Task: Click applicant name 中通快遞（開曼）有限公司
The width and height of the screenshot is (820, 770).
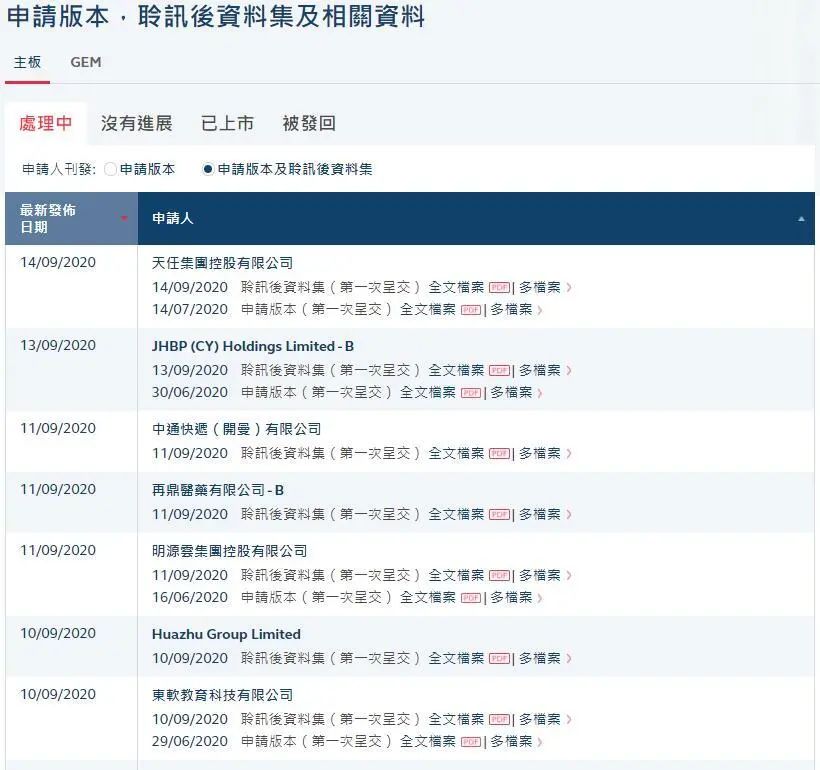Action: click(x=236, y=429)
